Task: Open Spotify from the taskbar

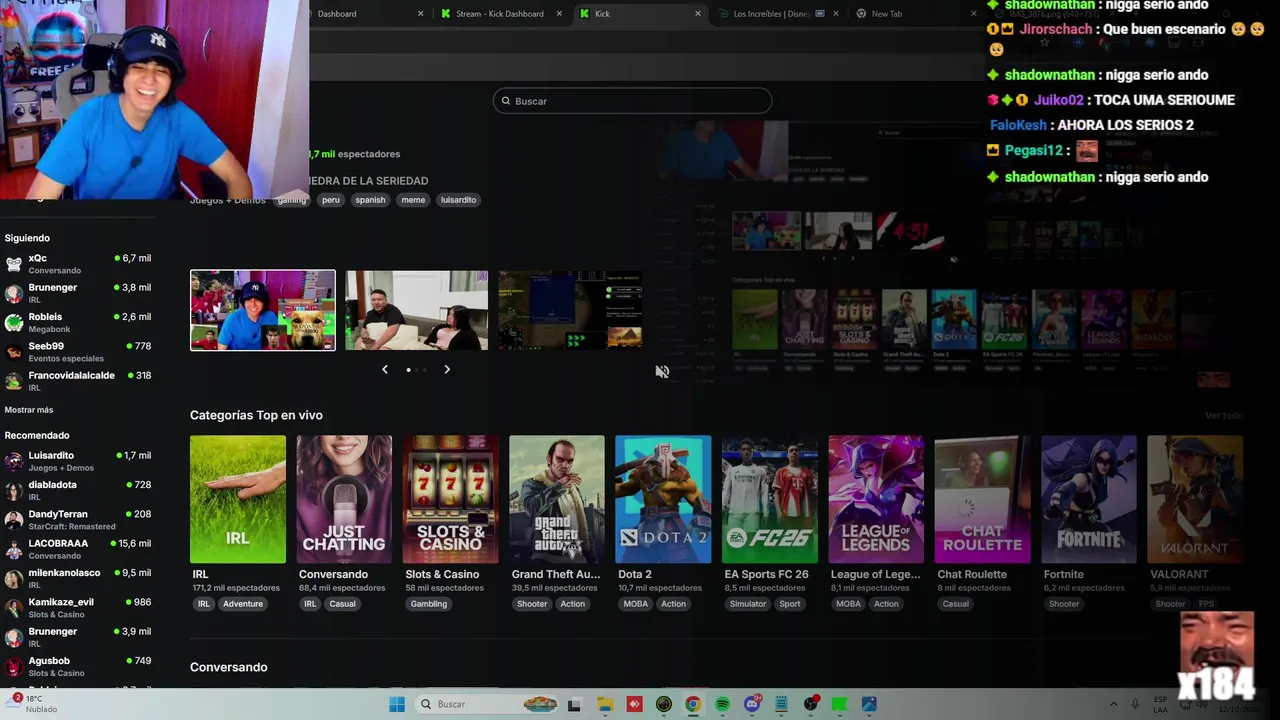Action: 722,704
